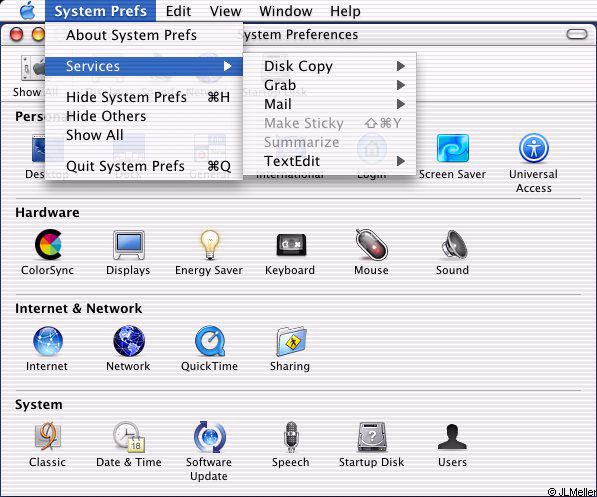Screen dimensions: 597x497
Task: Open the Screen Saver icon
Action: pos(453,148)
